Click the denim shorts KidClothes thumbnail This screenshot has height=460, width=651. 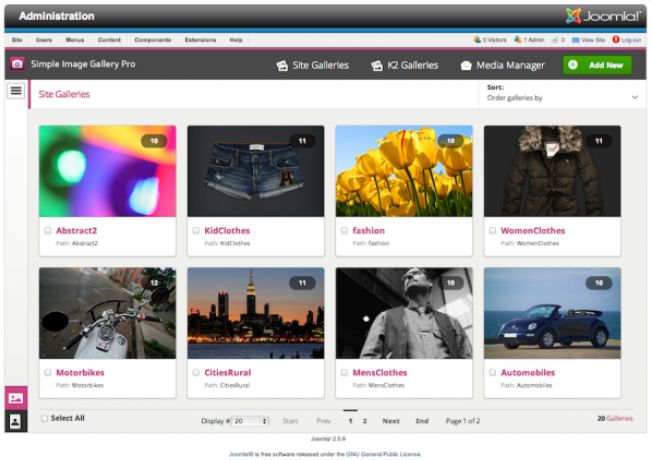[x=256, y=171]
